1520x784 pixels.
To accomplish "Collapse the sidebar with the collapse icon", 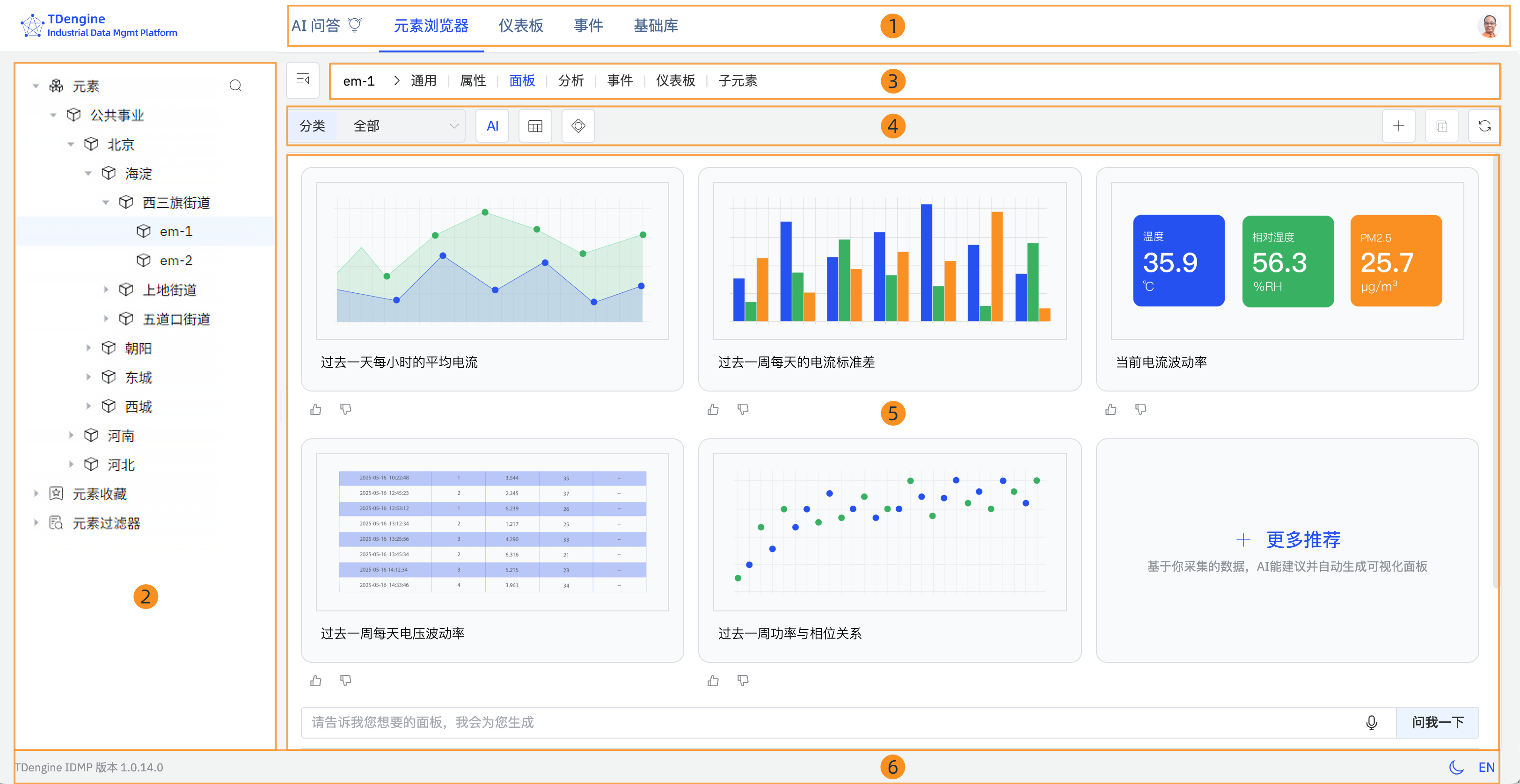I will (x=303, y=80).
